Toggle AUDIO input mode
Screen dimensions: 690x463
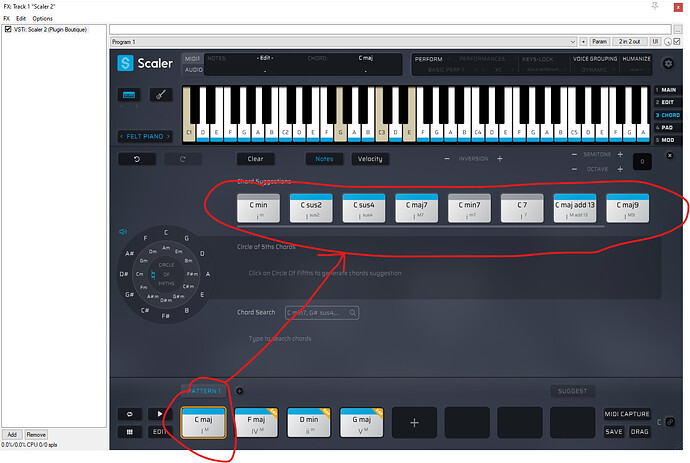click(194, 70)
